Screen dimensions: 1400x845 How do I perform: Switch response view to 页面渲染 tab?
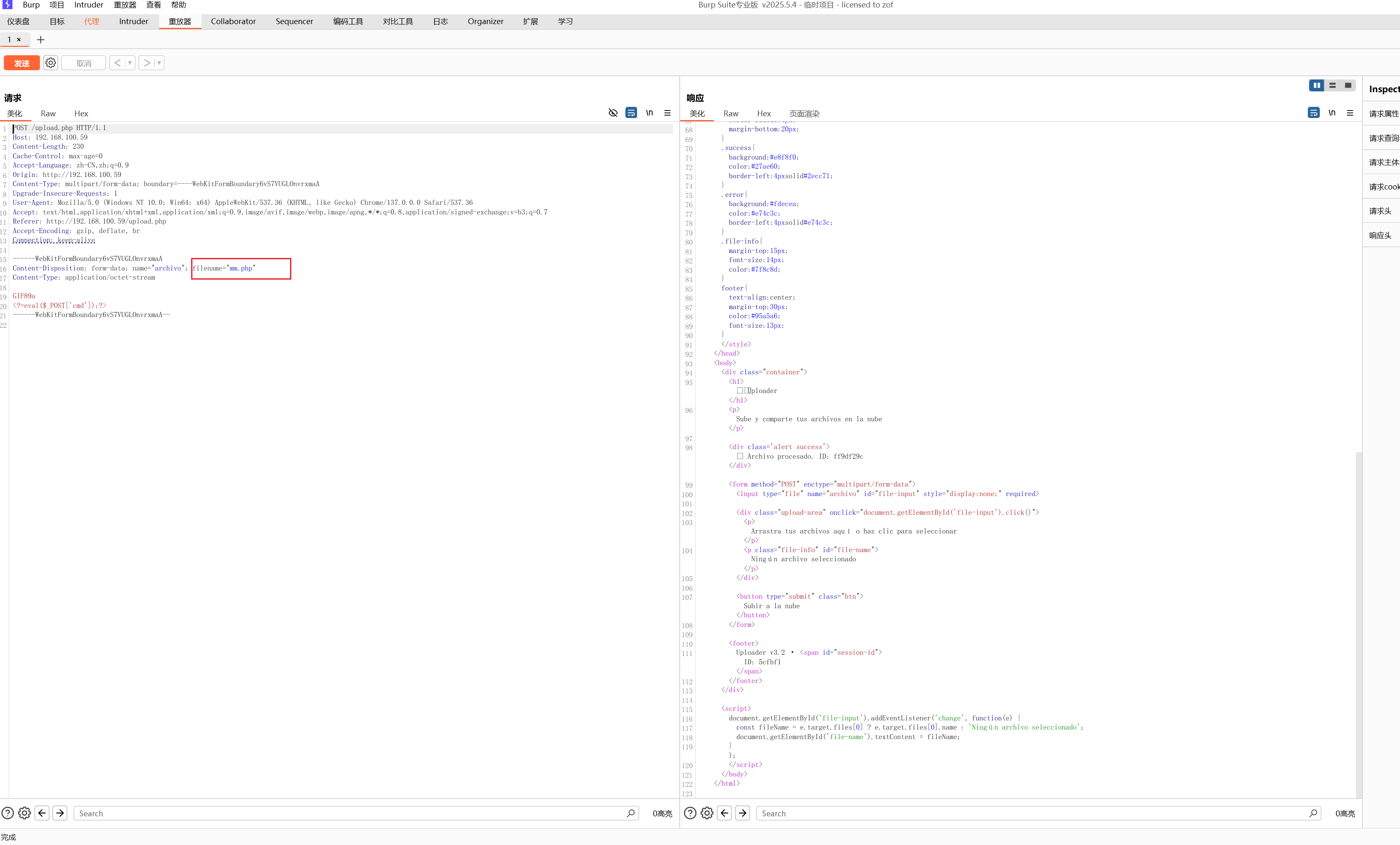point(804,113)
